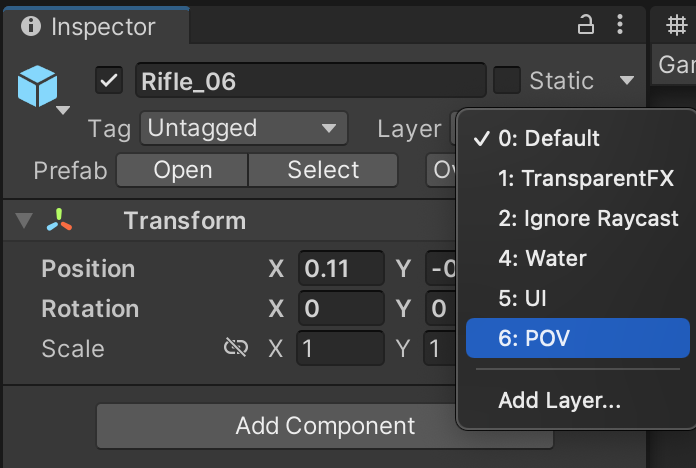Screen dimensions: 696x468
Task: Click the blue cube GameObject icon
Action: (38, 87)
